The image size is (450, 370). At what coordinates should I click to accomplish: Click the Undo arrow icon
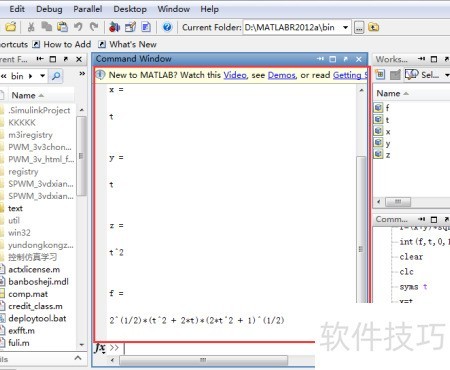pos(78,27)
